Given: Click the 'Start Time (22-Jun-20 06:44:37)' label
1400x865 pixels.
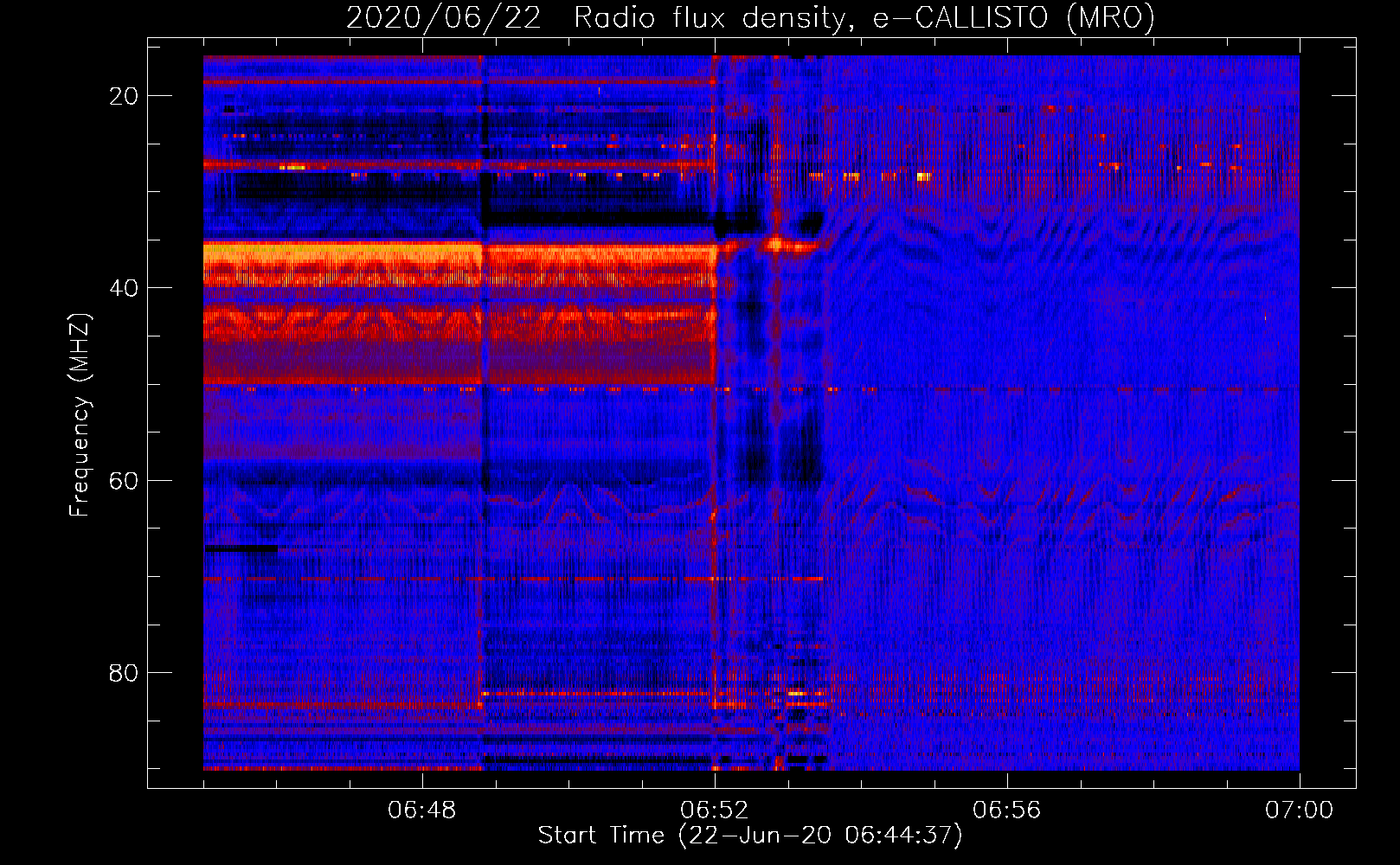Looking at the screenshot, I should (x=750, y=836).
